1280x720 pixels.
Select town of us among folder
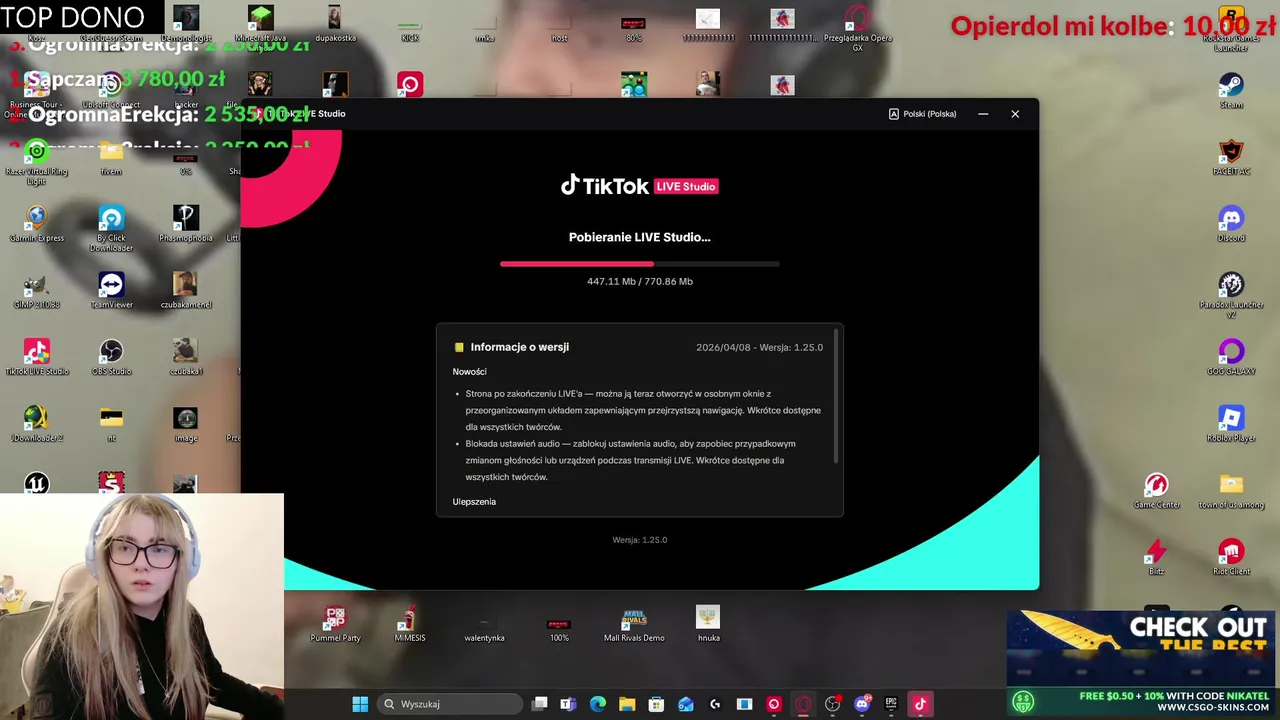click(x=1231, y=491)
